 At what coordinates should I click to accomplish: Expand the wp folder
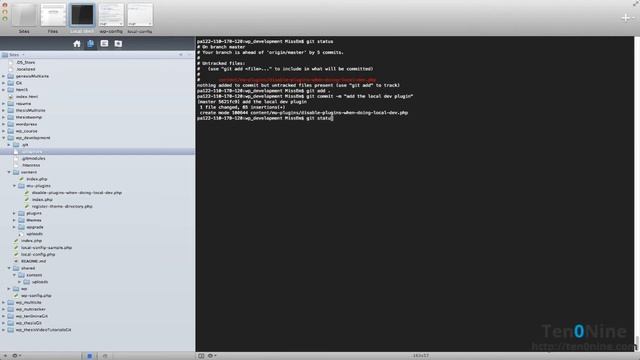coord(9,289)
